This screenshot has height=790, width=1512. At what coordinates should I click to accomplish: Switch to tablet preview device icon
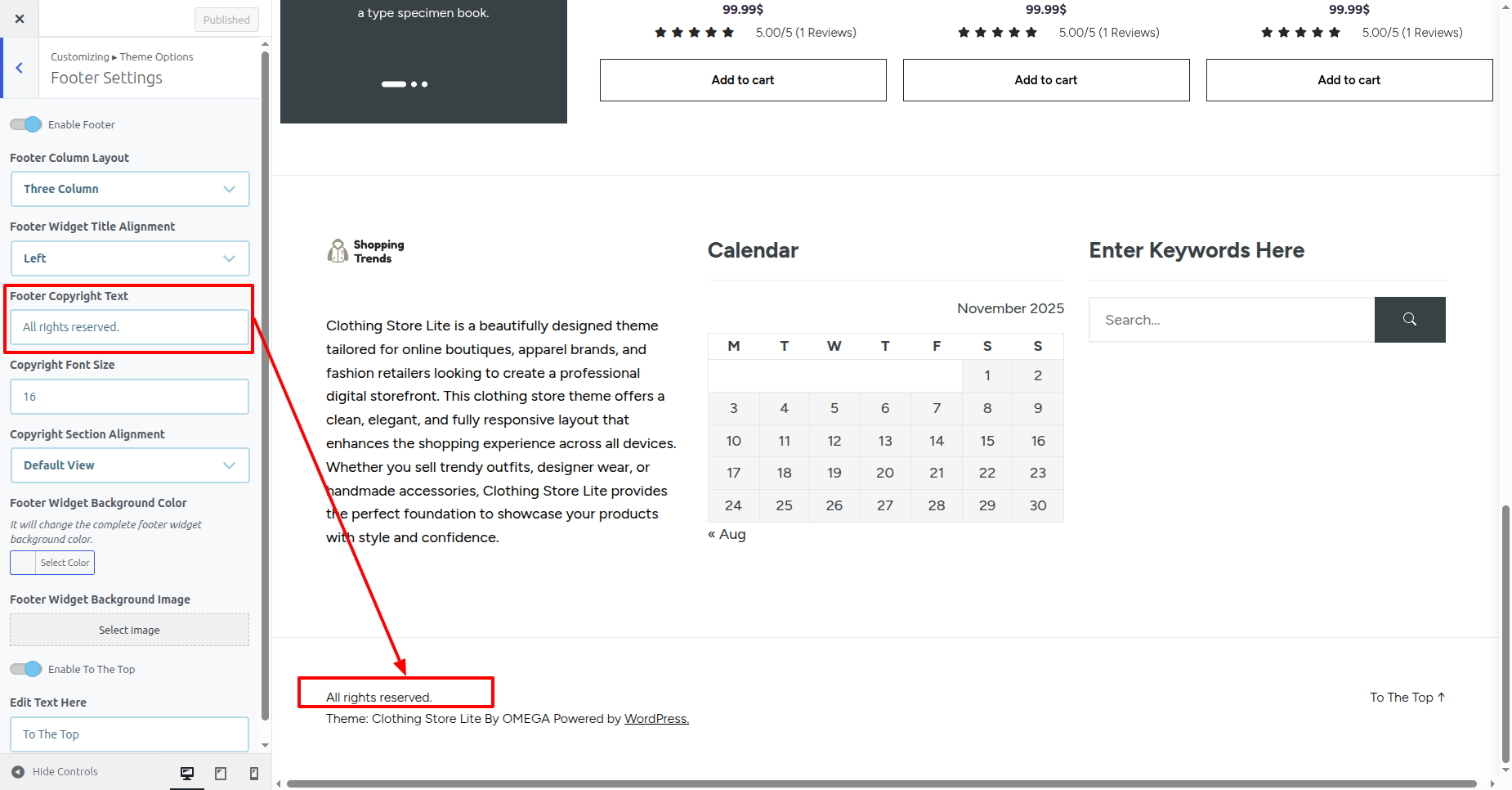click(221, 773)
